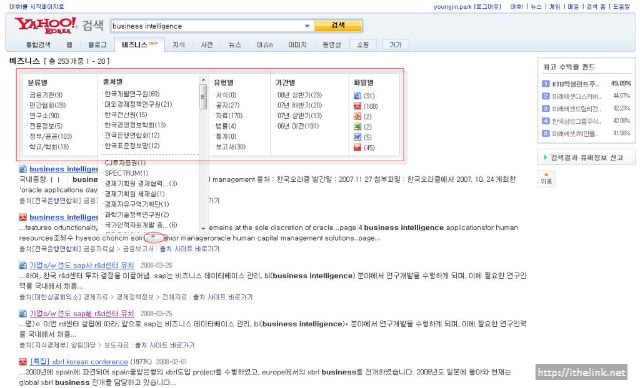Click 검색결과 유해정보 신고 link
This screenshot has height=388, width=640.
click(587, 157)
